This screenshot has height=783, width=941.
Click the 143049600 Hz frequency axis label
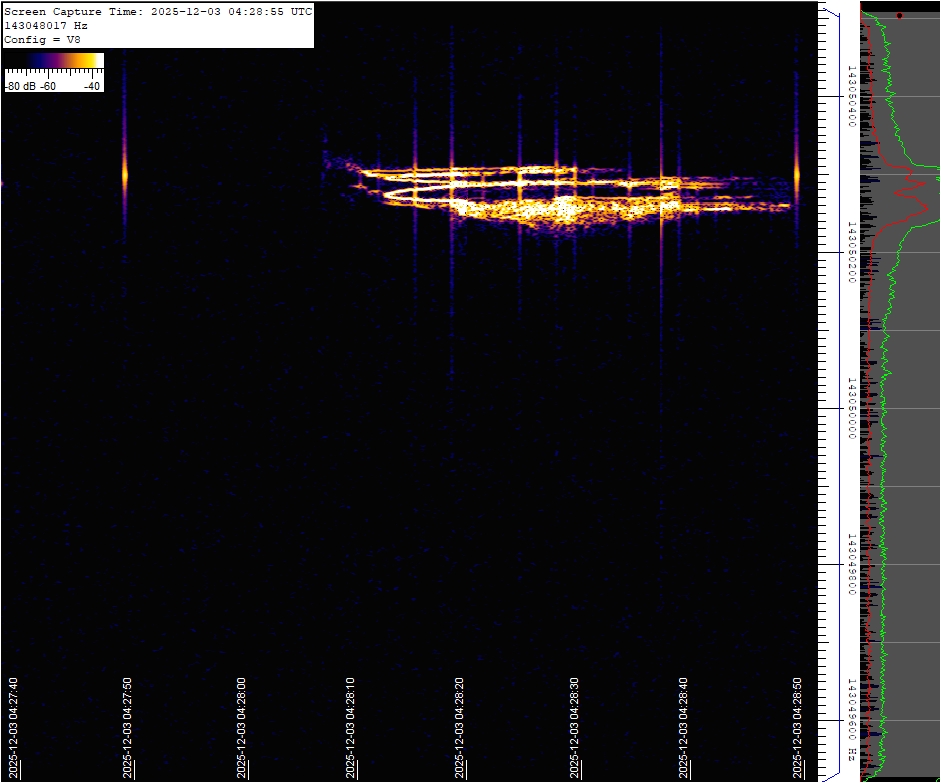[x=851, y=718]
